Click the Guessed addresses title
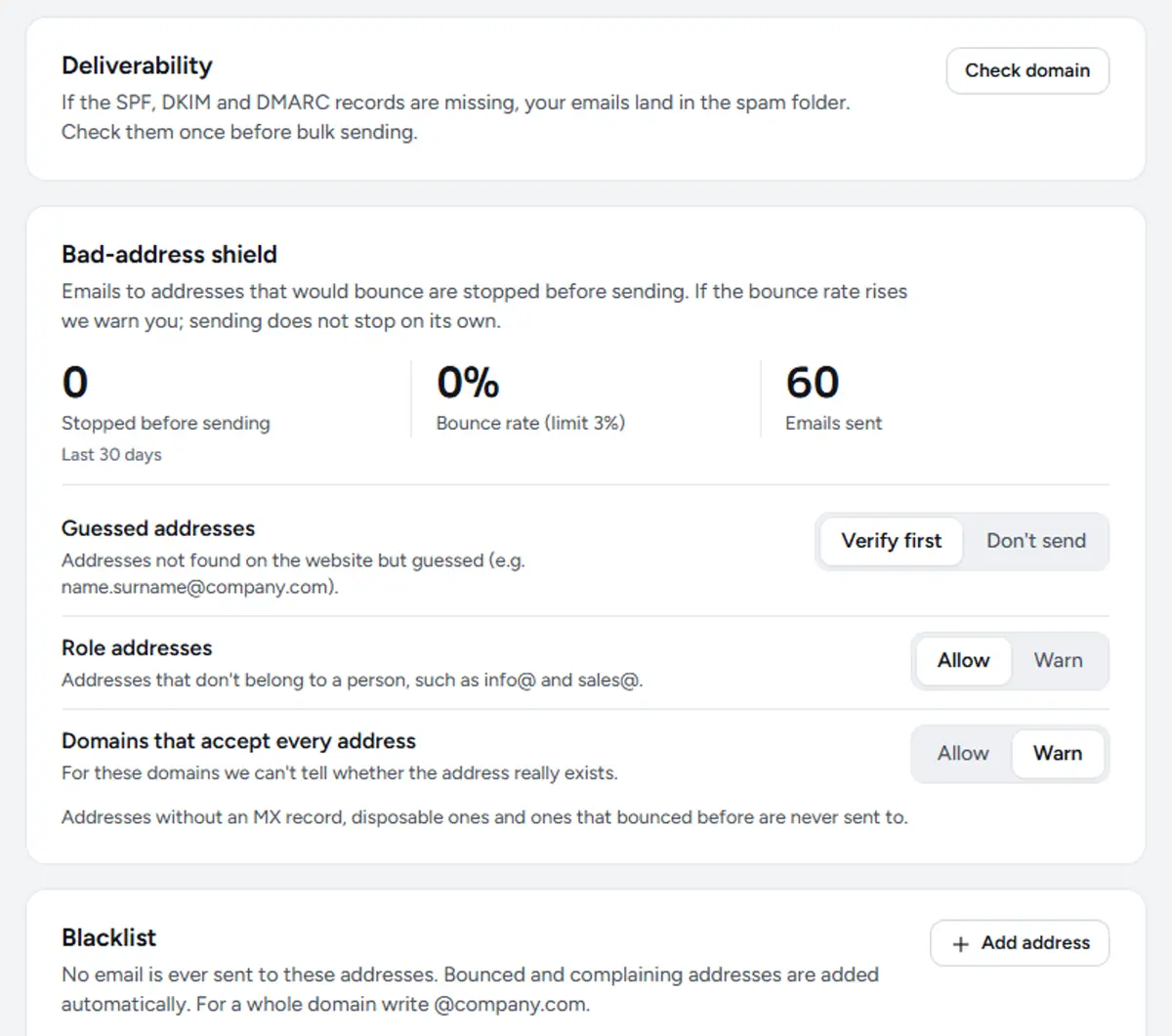The height and width of the screenshot is (1036, 1172). [x=158, y=528]
